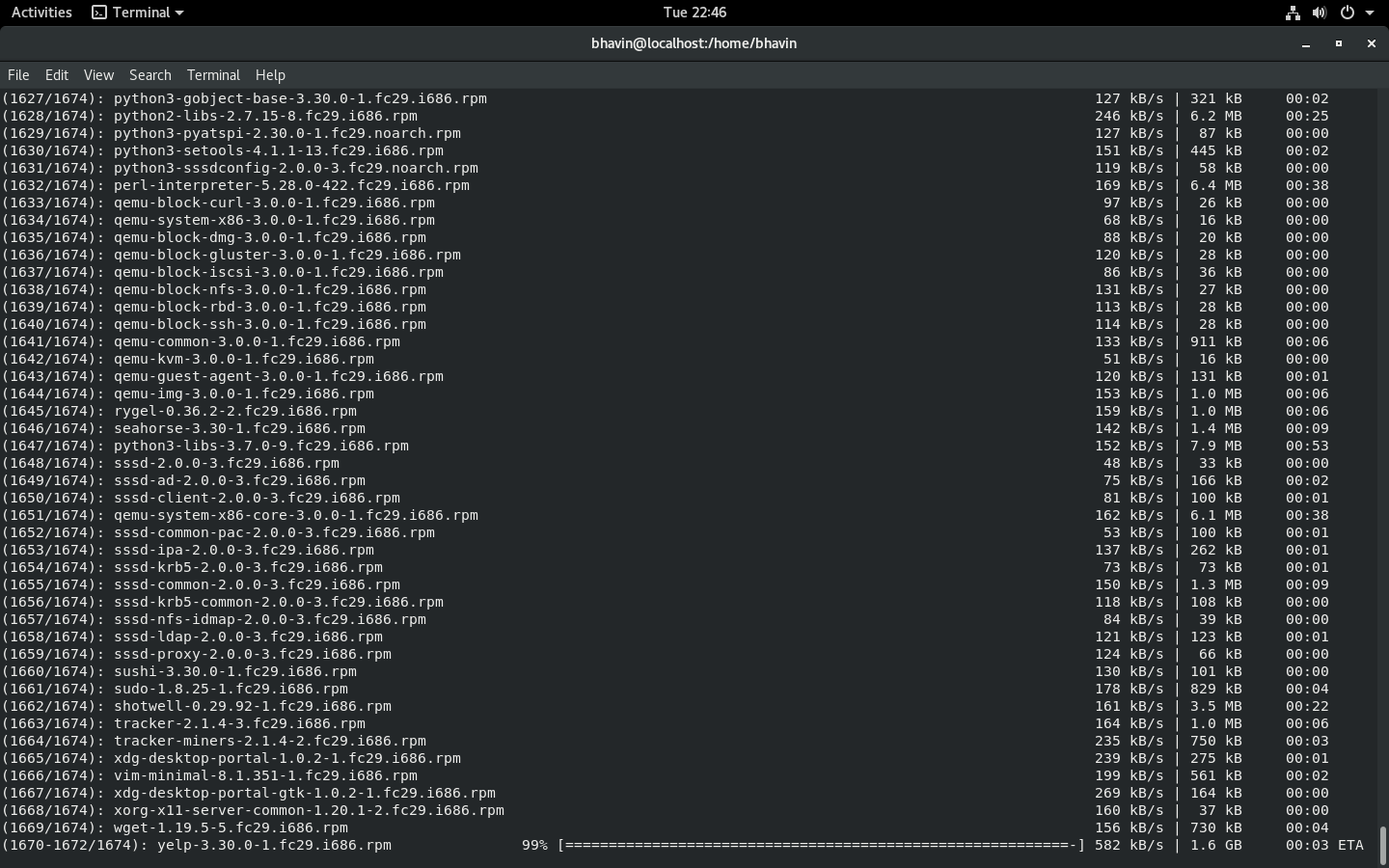Click the Terminal prompt icon in top bar
This screenshot has width=1389, height=868.
click(99, 13)
